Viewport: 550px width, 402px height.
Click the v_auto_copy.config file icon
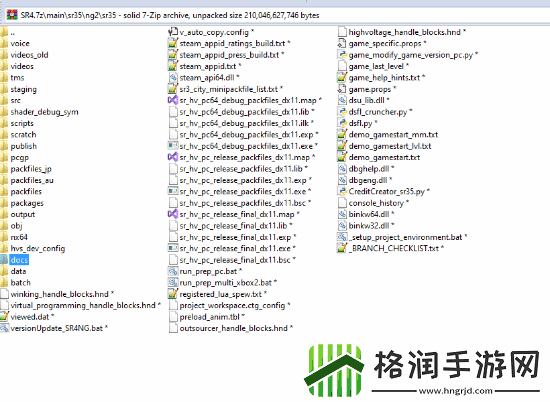tap(173, 32)
